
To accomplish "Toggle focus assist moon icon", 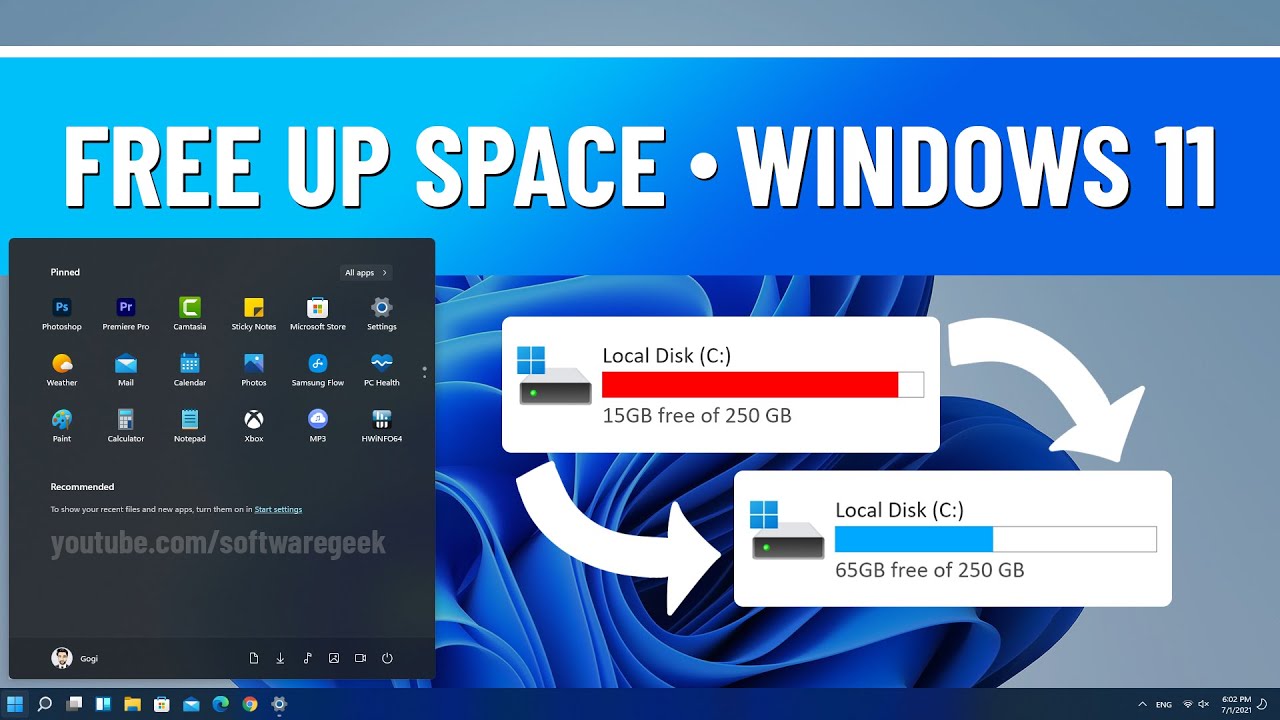I will pos(1264,704).
